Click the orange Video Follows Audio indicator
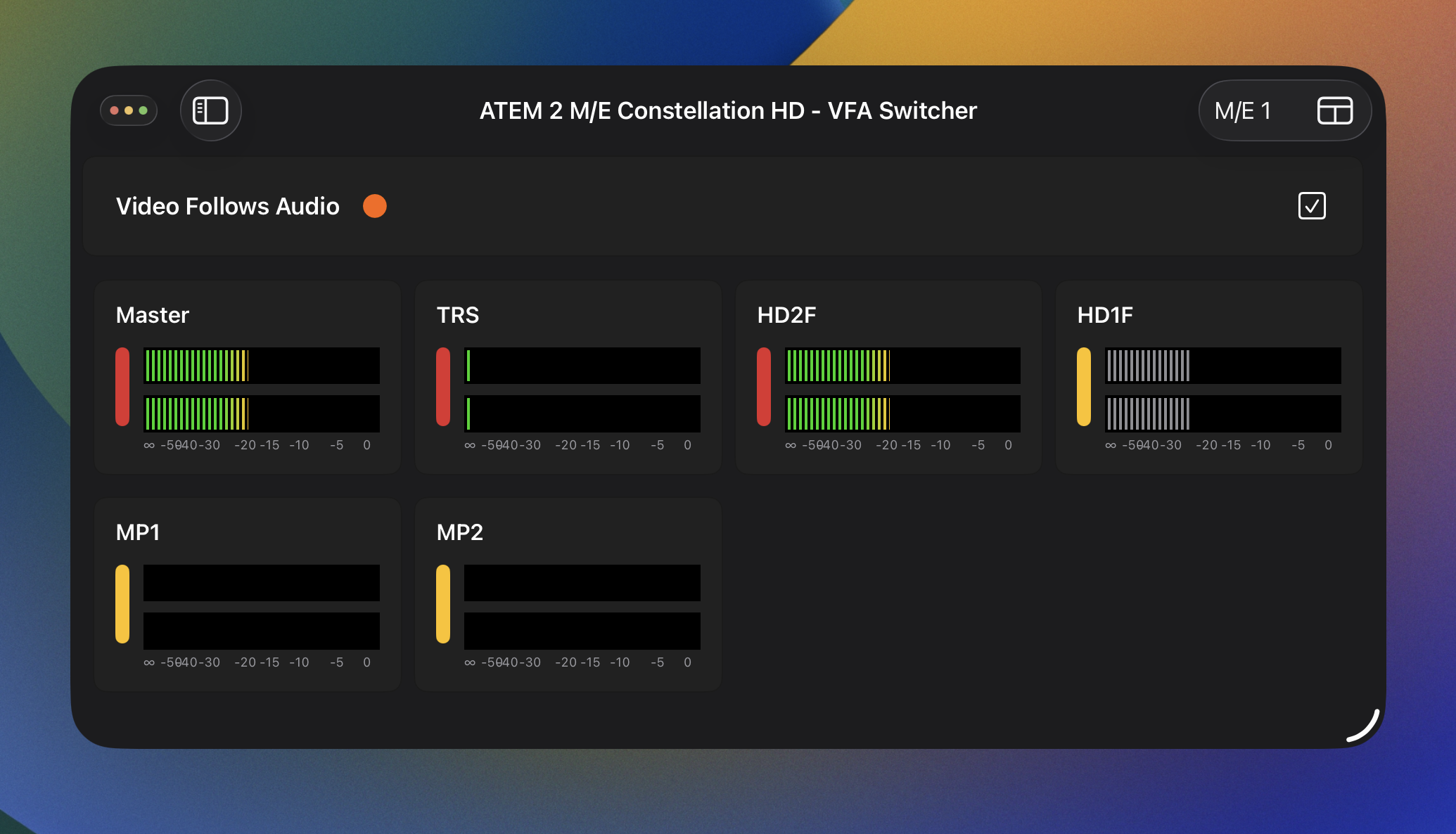This screenshot has height=834, width=1456. pyautogui.click(x=374, y=206)
